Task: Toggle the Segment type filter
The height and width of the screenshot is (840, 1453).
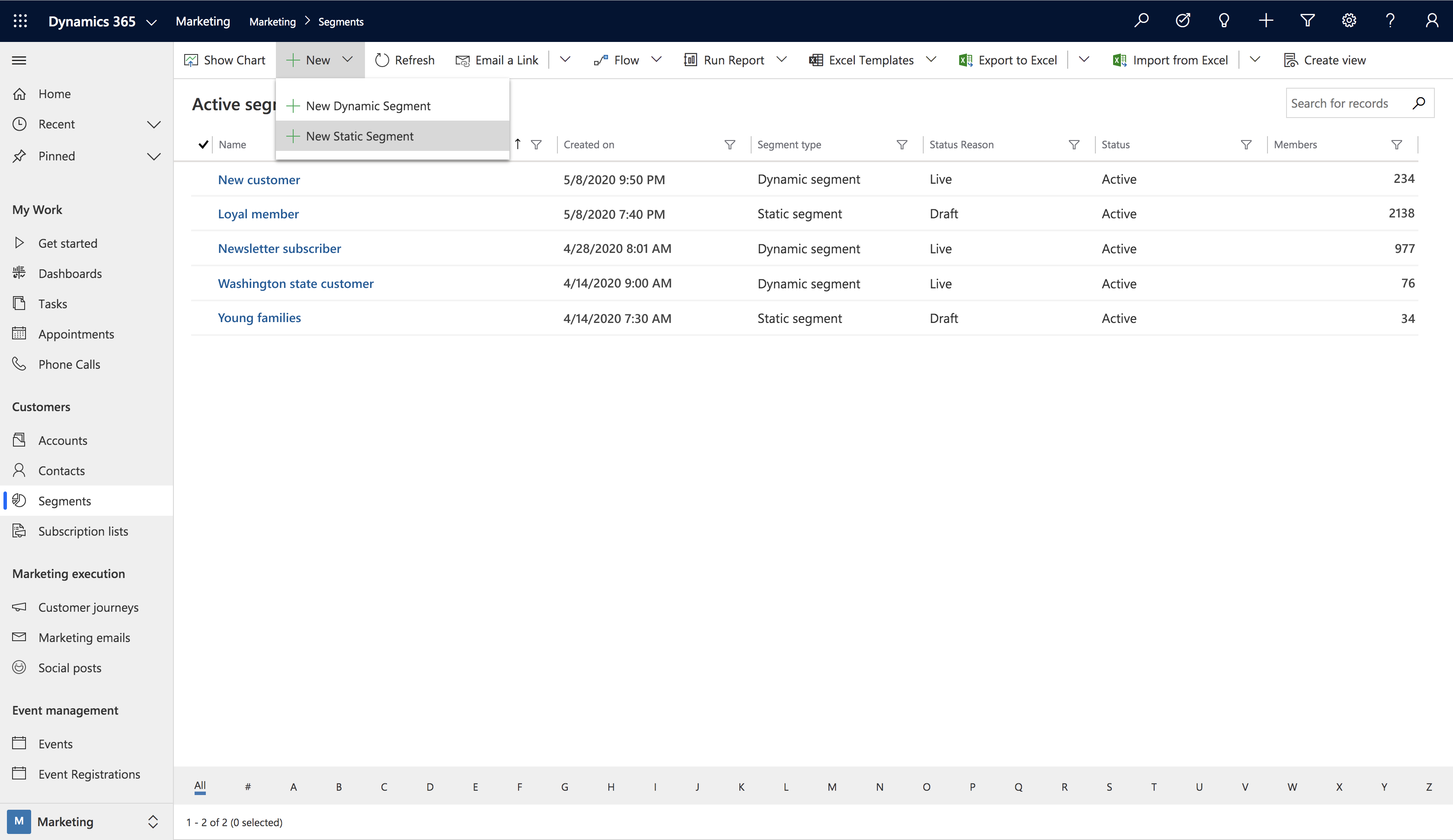Action: (x=901, y=145)
